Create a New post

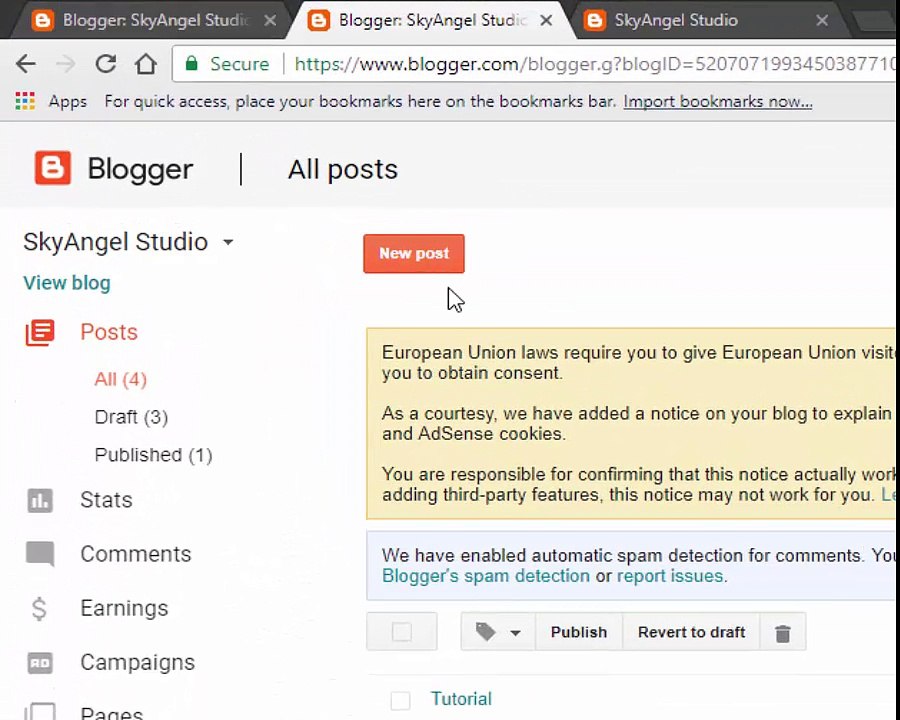click(414, 253)
